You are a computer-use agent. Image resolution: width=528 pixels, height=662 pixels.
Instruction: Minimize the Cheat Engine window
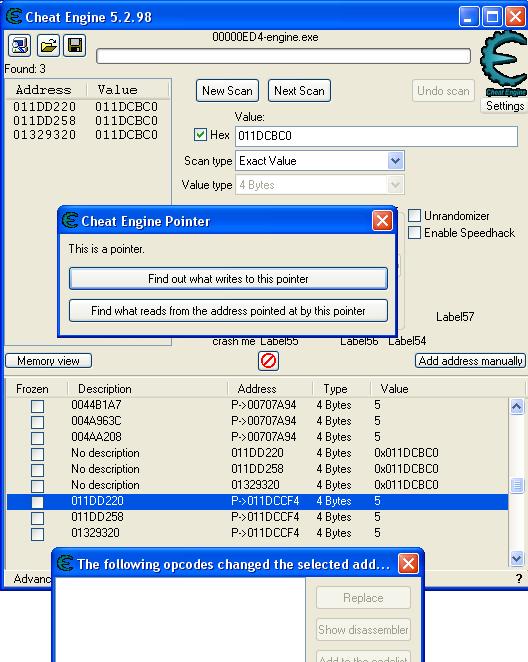[x=469, y=17]
